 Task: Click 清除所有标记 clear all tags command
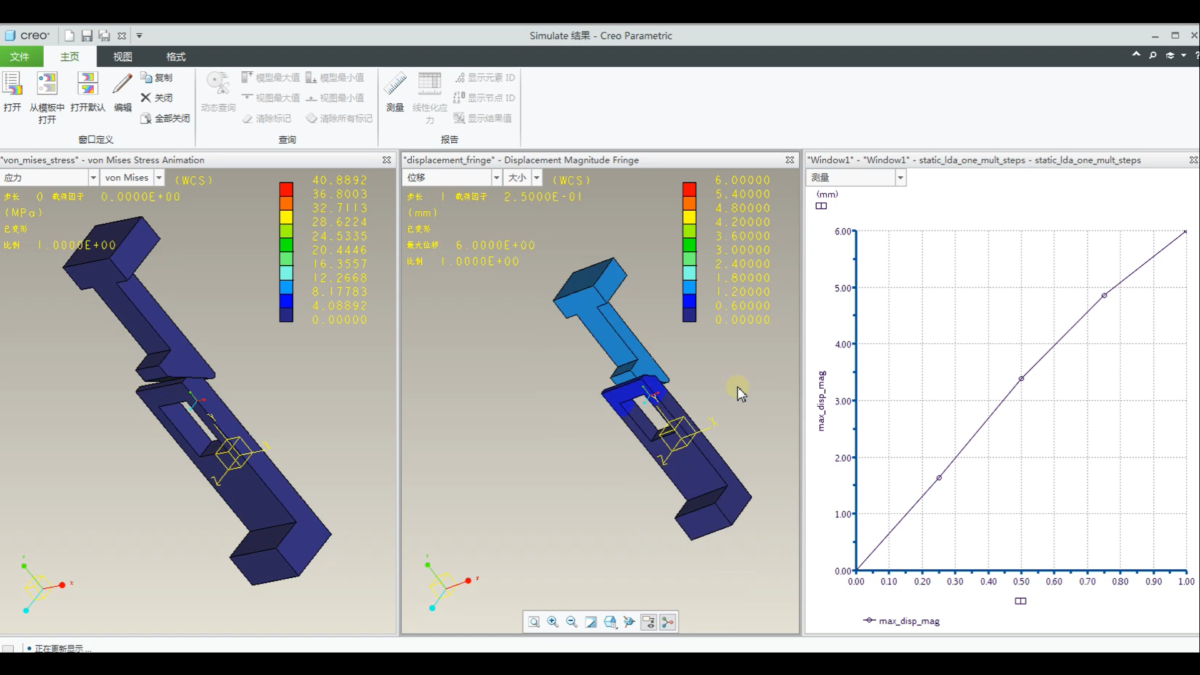click(339, 118)
